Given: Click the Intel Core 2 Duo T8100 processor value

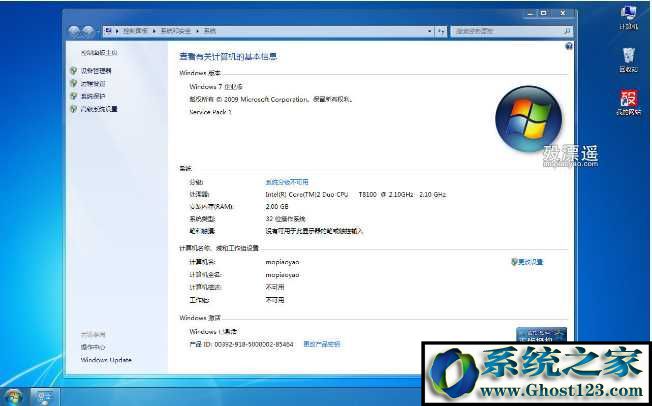Looking at the screenshot, I should (x=356, y=194).
